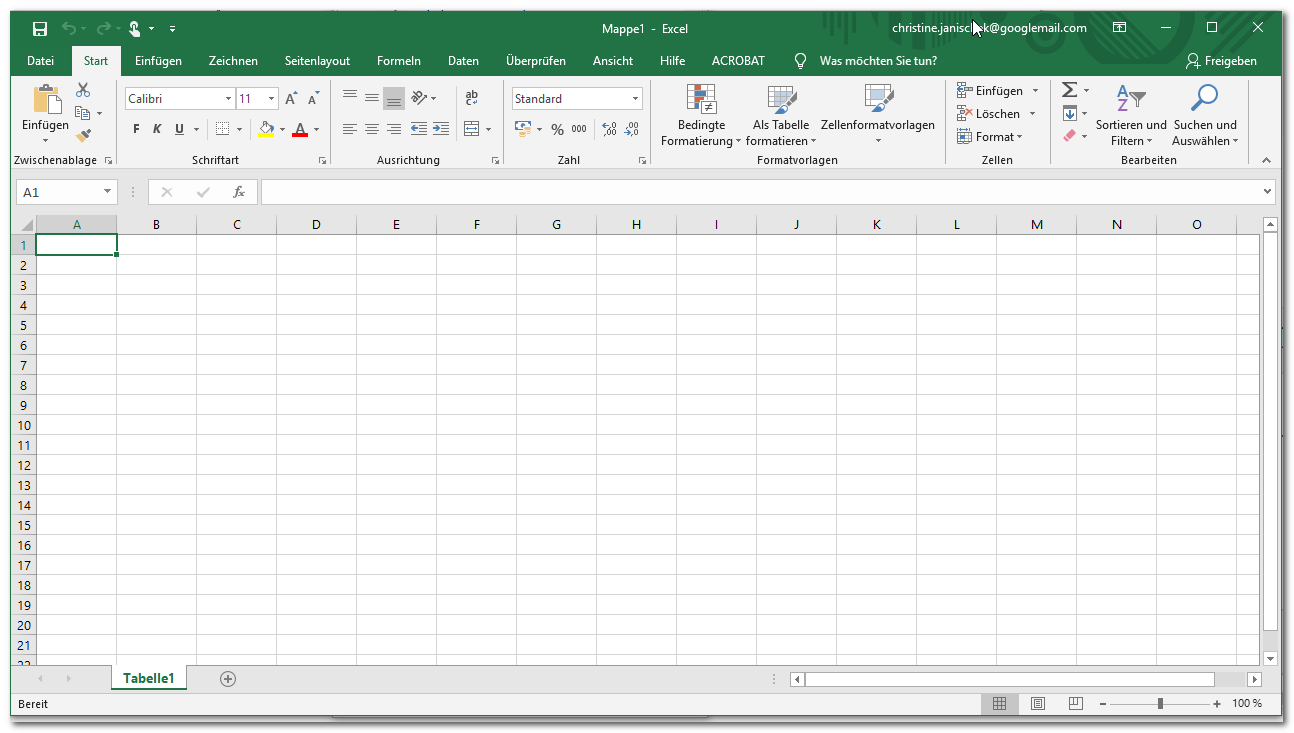Open the font size dropdown

pos(271,99)
